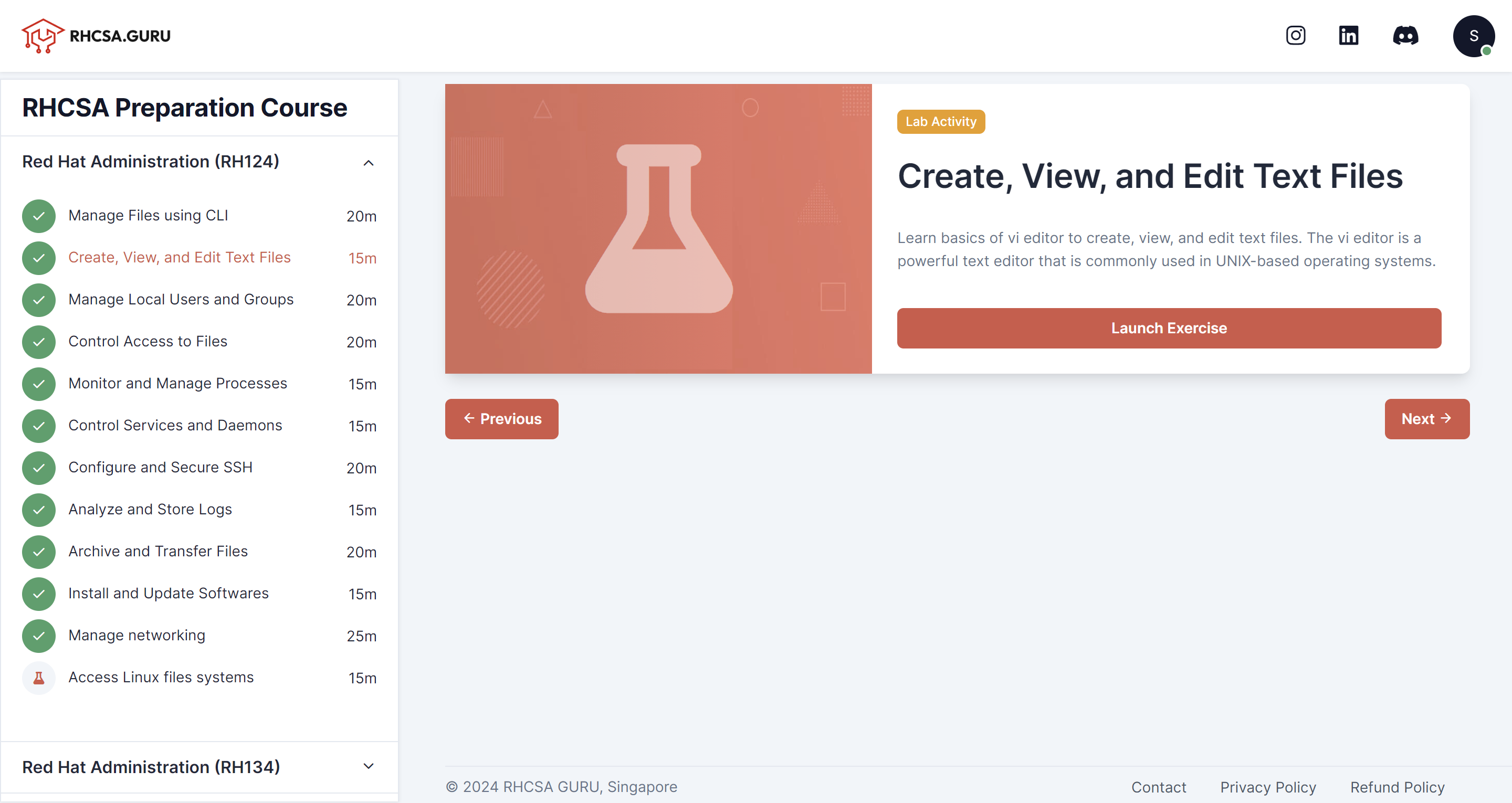
Task: Open the Instagram icon in header
Action: [1295, 36]
